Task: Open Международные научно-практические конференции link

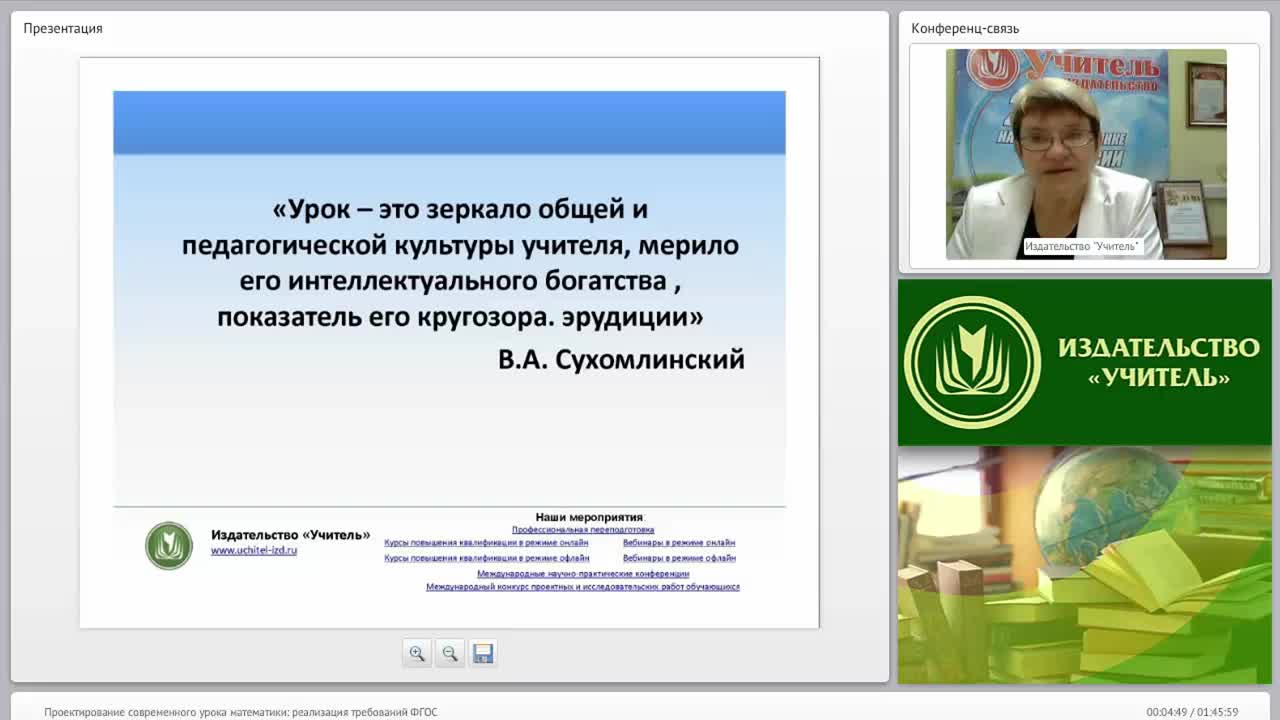Action: coord(583,574)
